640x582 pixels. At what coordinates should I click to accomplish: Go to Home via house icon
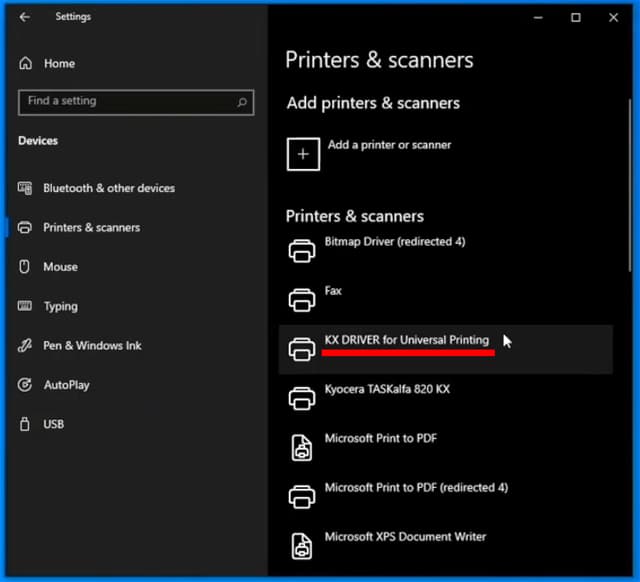25,63
